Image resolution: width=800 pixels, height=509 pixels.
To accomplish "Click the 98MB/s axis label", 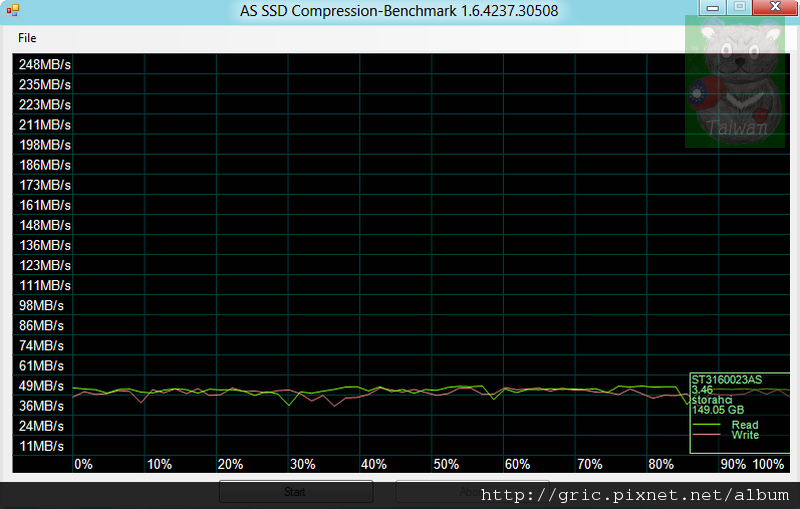I will [41, 306].
